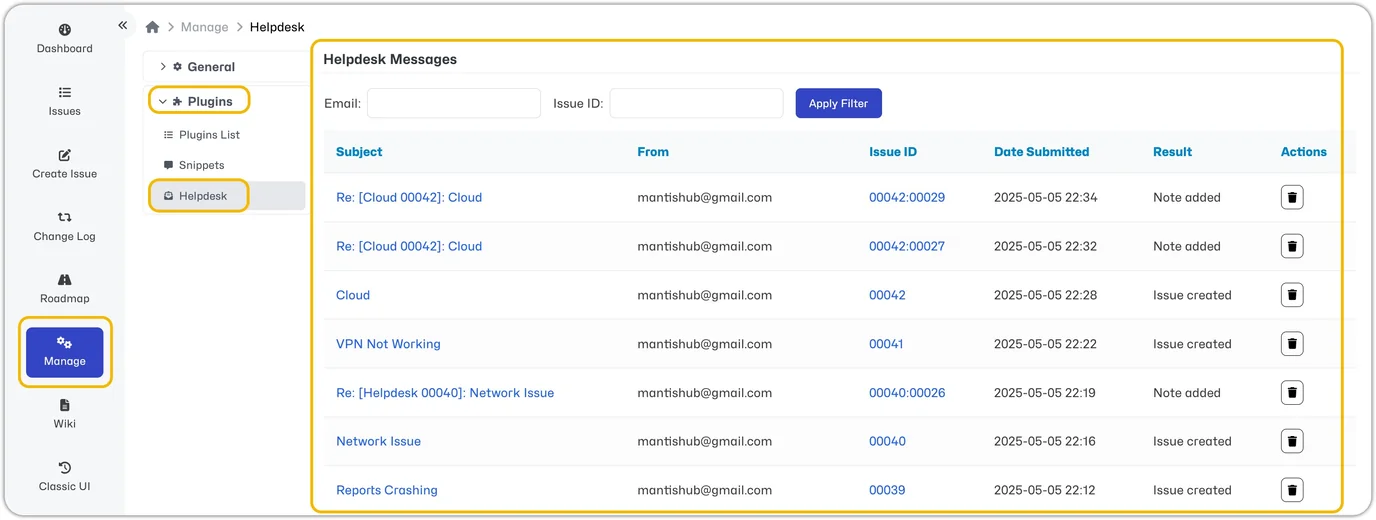Collapse the Plugins section
This screenshot has height=520, width=1376.
pyautogui.click(x=198, y=101)
